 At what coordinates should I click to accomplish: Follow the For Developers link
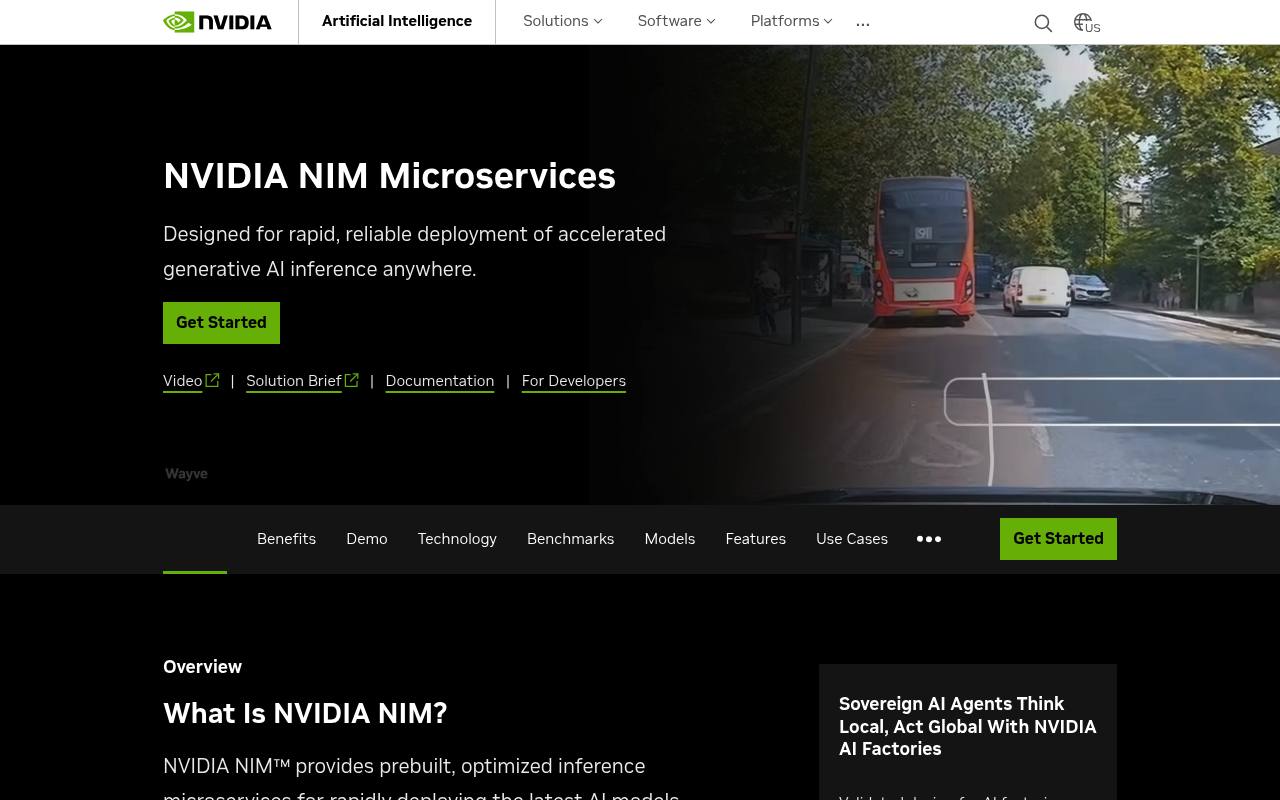point(574,381)
